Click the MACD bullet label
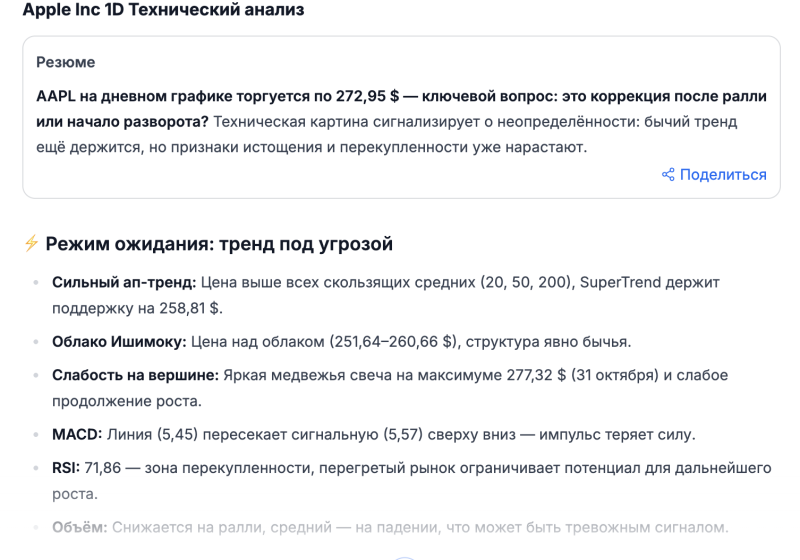 click(77, 435)
